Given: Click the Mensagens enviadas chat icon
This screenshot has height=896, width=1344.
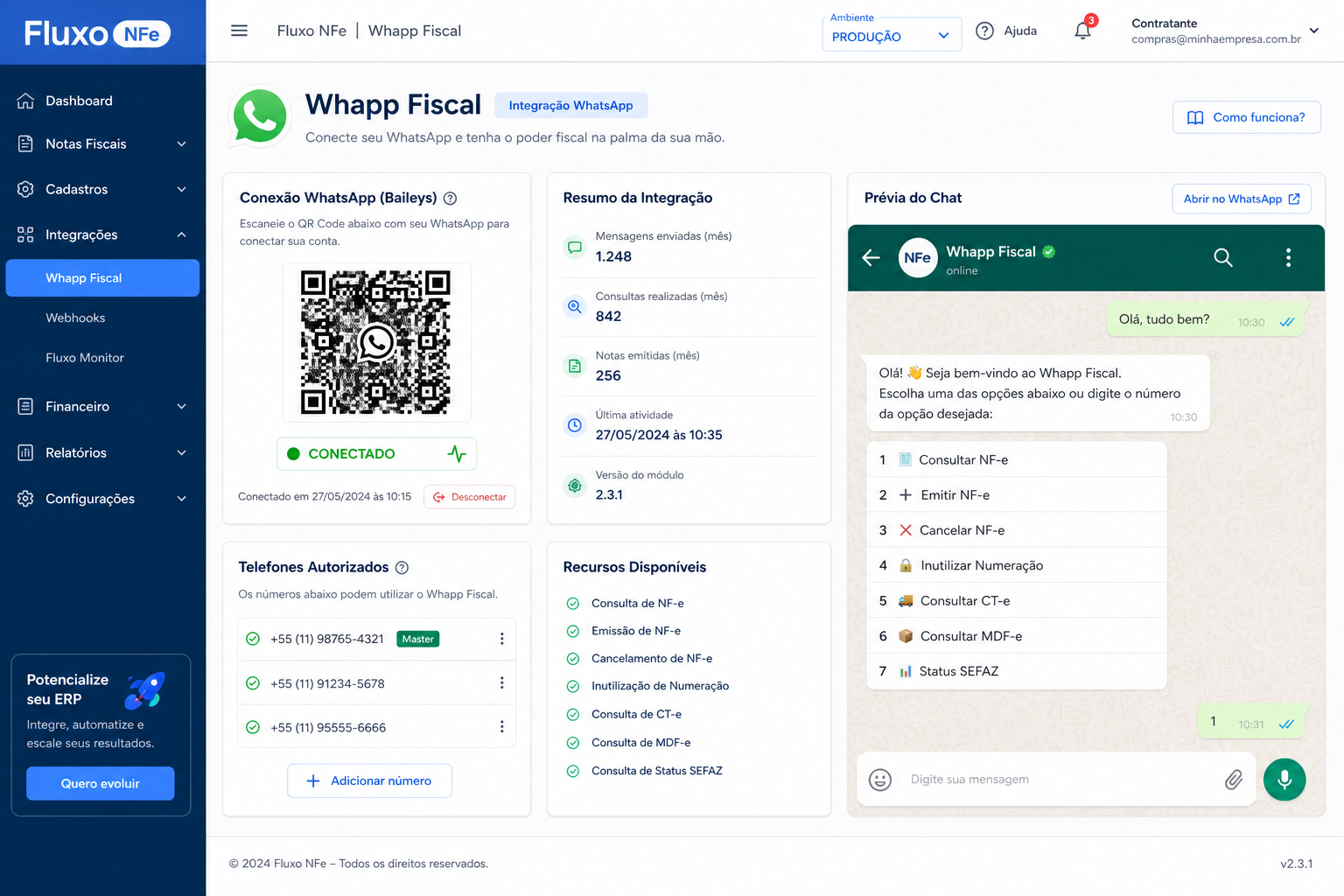Looking at the screenshot, I should click(575, 248).
